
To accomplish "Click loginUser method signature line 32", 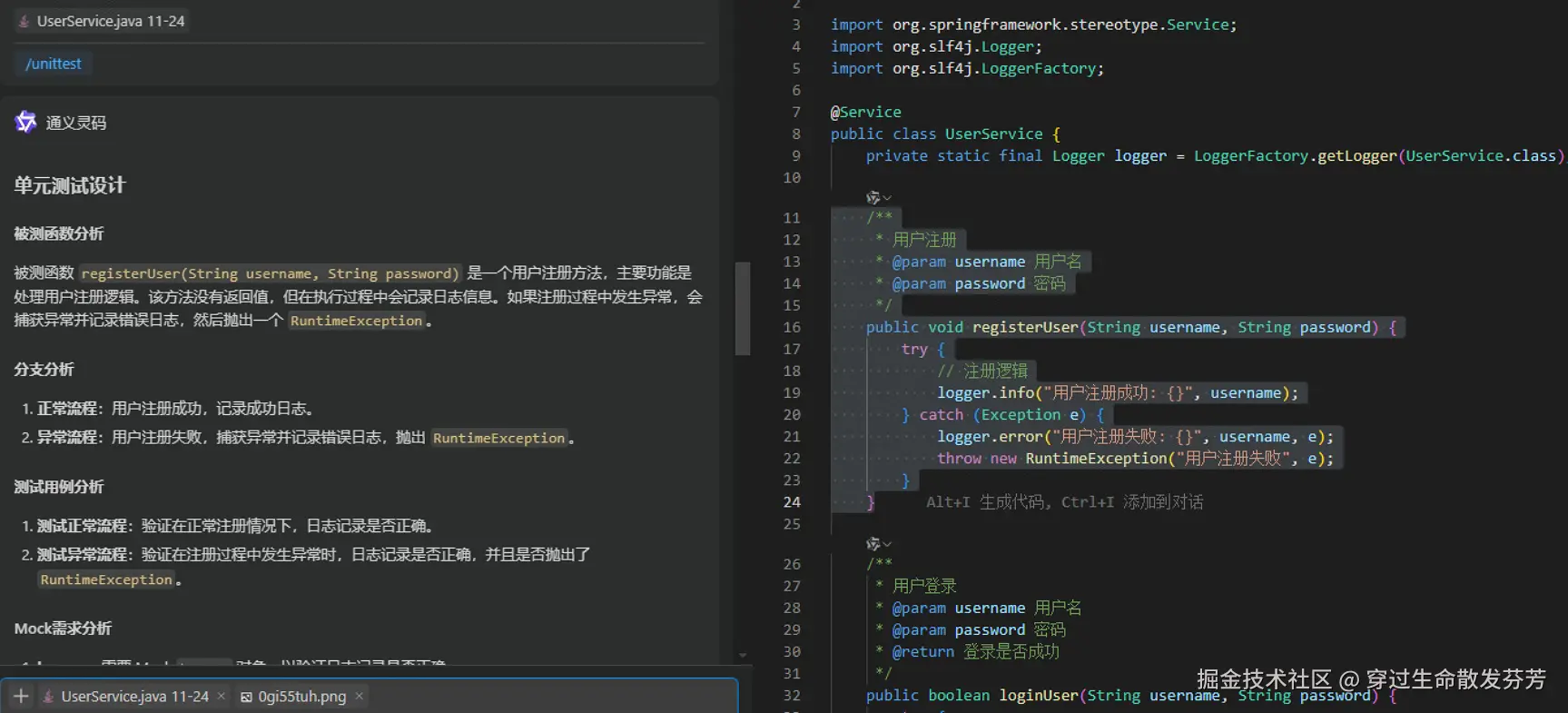I will tap(1131, 695).
